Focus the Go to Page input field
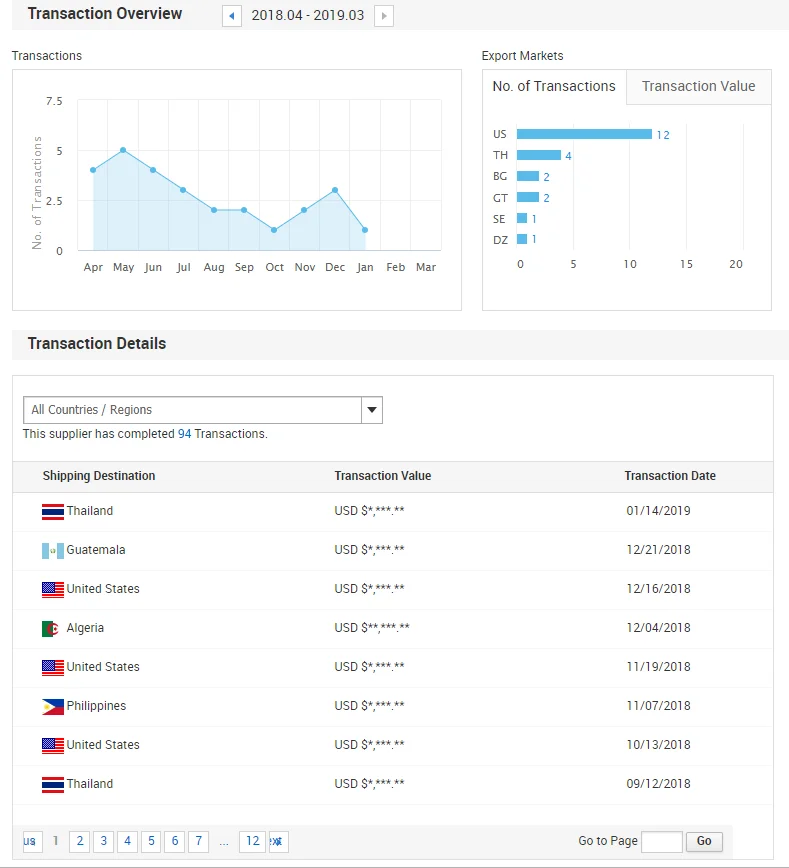The width and height of the screenshot is (789, 868). (661, 842)
